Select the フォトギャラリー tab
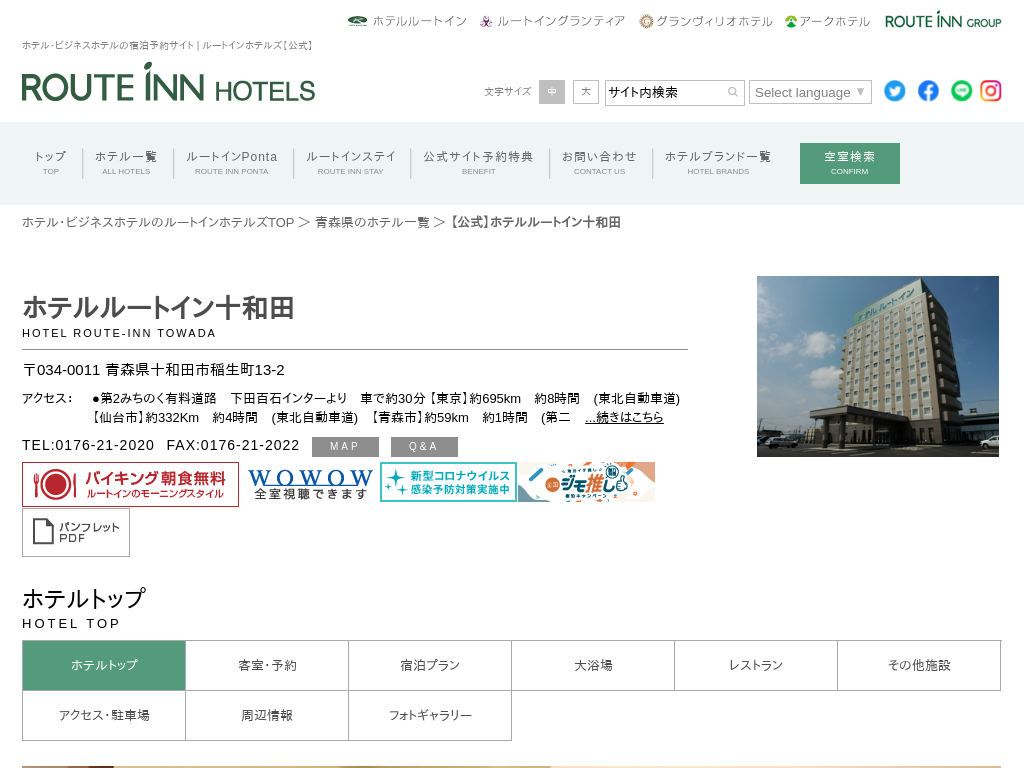 [430, 716]
